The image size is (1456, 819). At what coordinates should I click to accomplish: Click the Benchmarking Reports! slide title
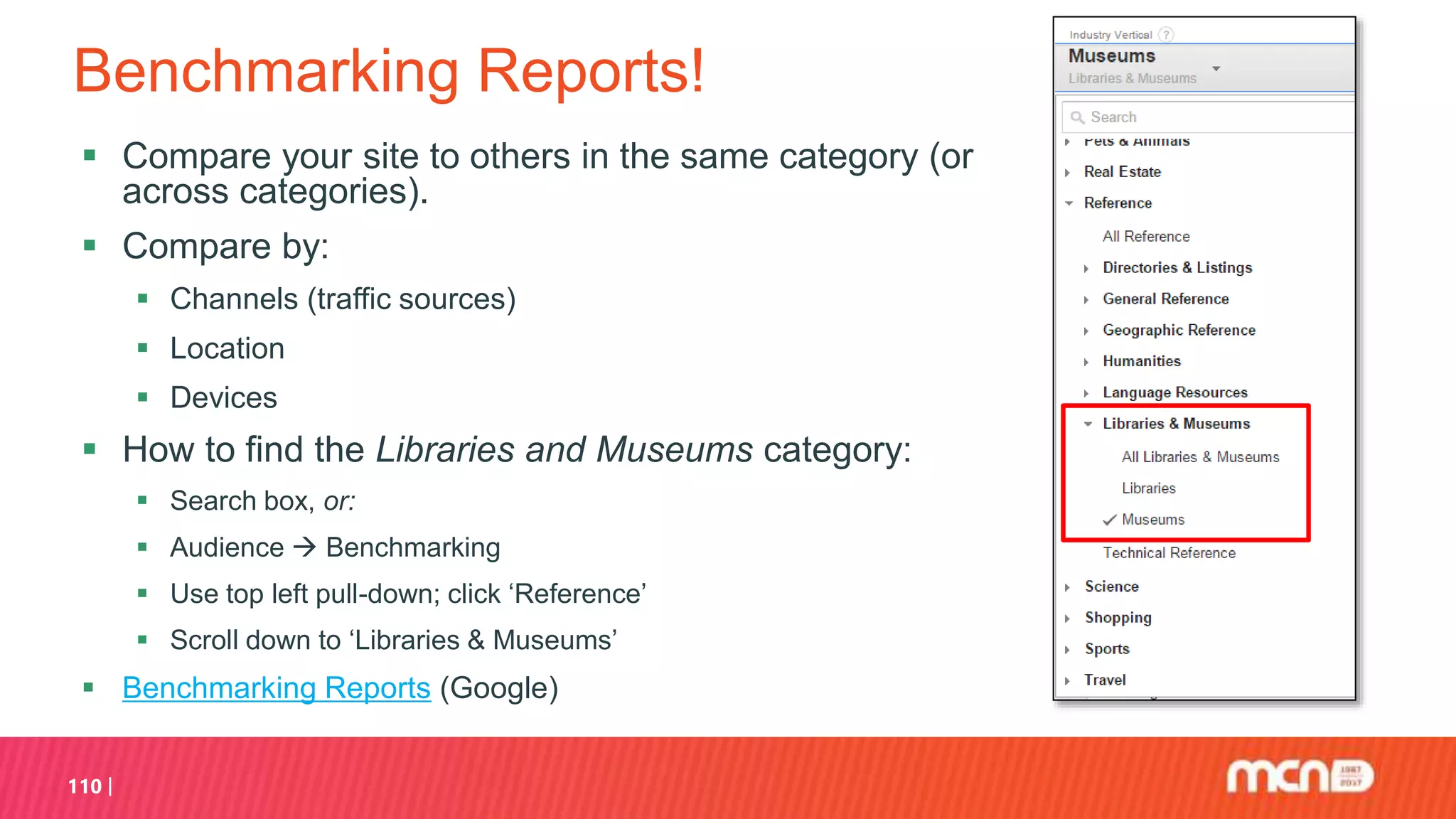[x=389, y=71]
